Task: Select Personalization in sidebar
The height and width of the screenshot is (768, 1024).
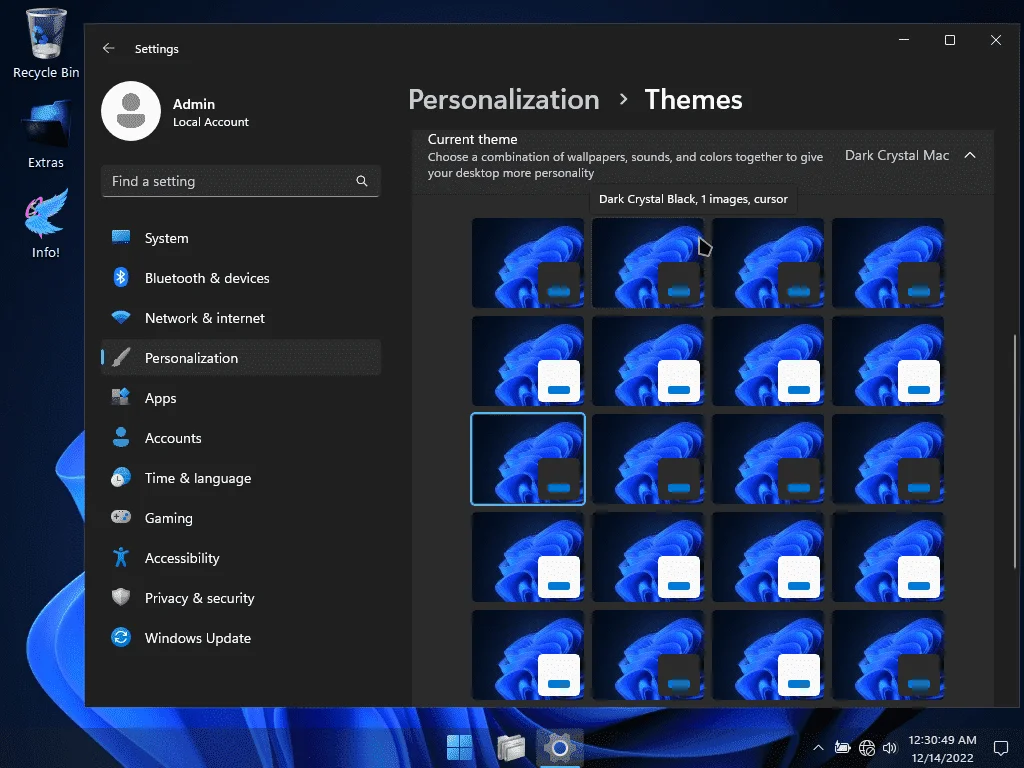Action: [x=240, y=358]
